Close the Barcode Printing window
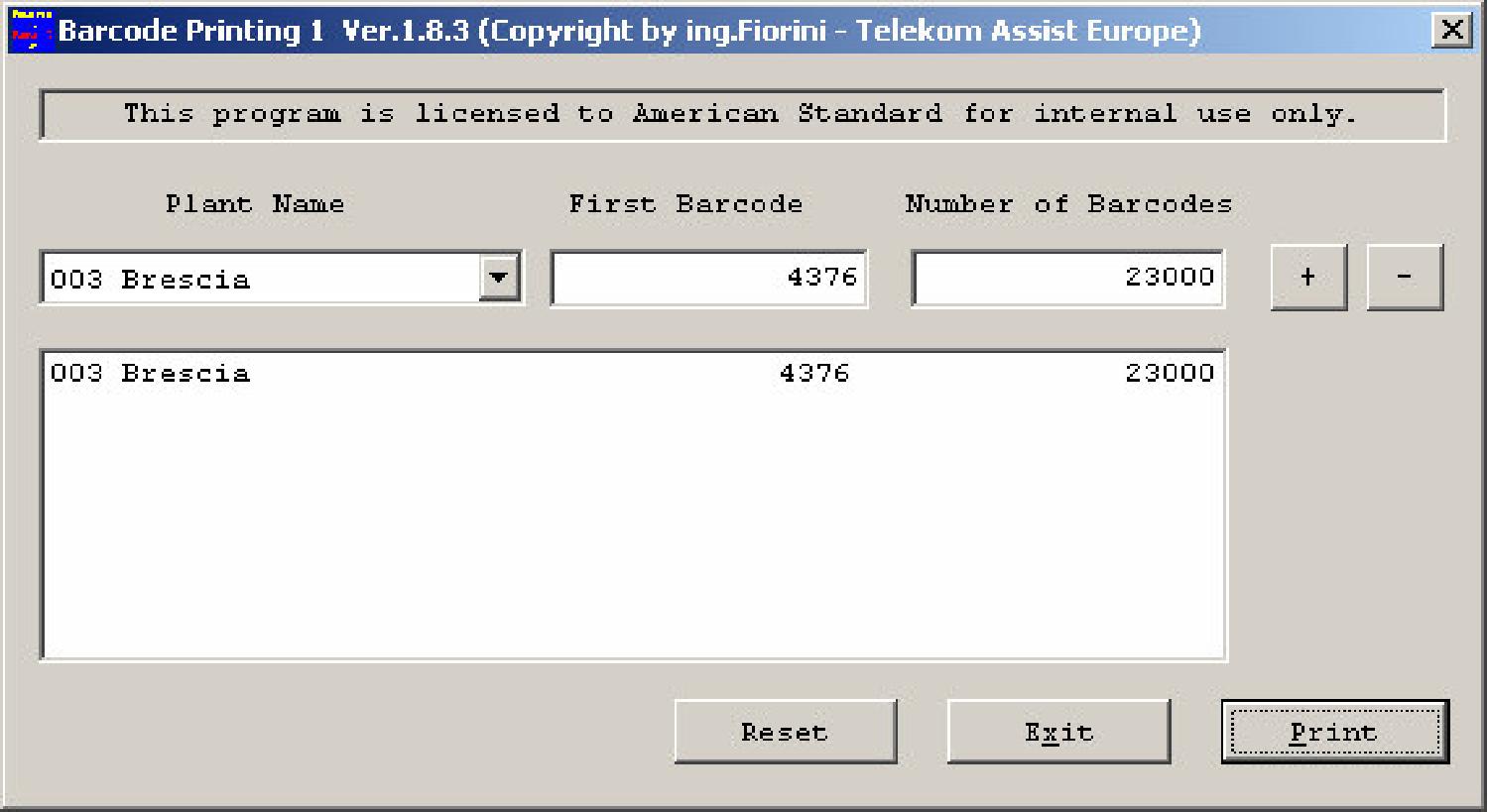 click(x=1452, y=30)
